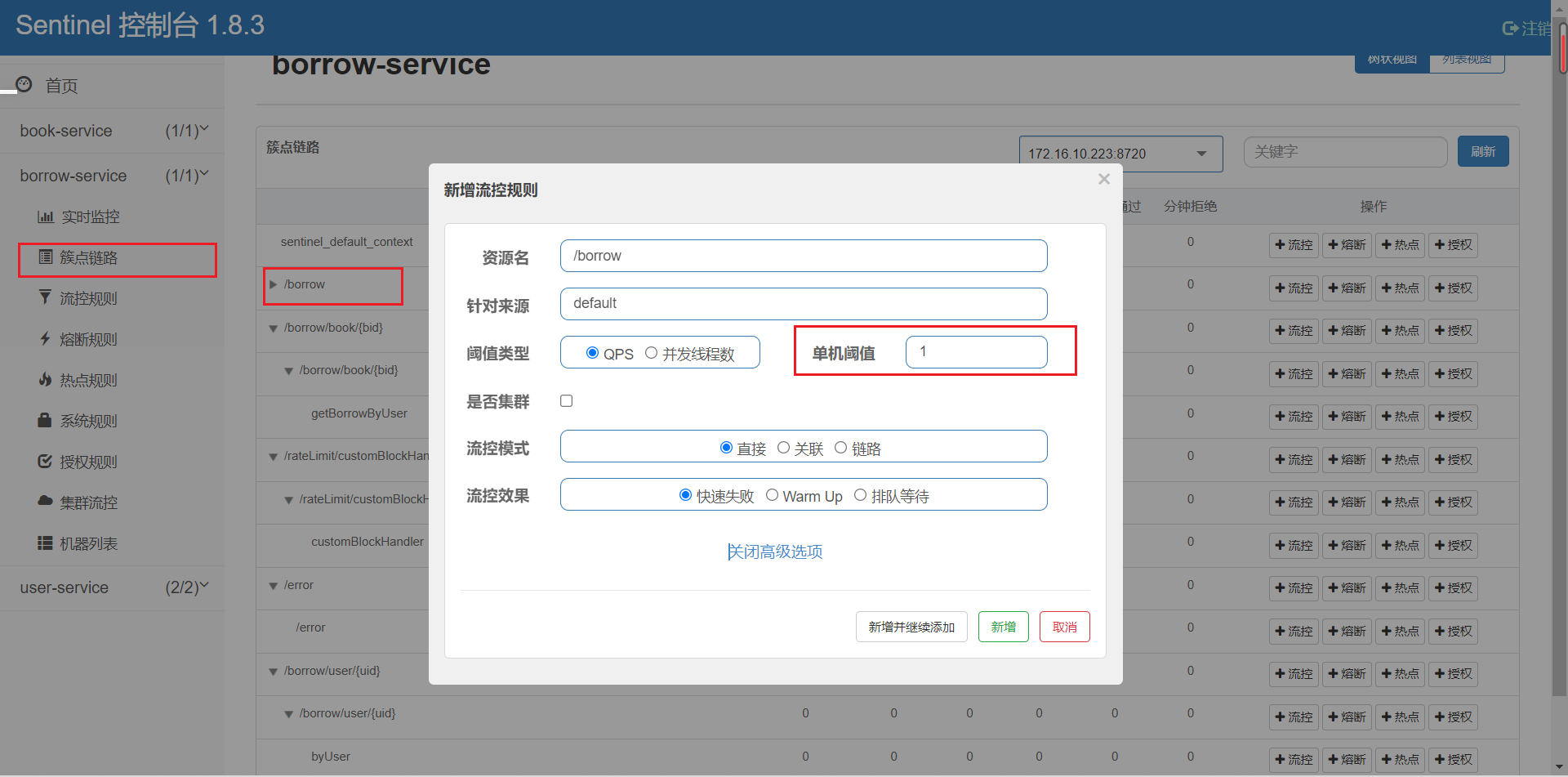The height and width of the screenshot is (777, 1568).
Task: Add 熔断 rule in byUser row
Action: pyautogui.click(x=1347, y=760)
